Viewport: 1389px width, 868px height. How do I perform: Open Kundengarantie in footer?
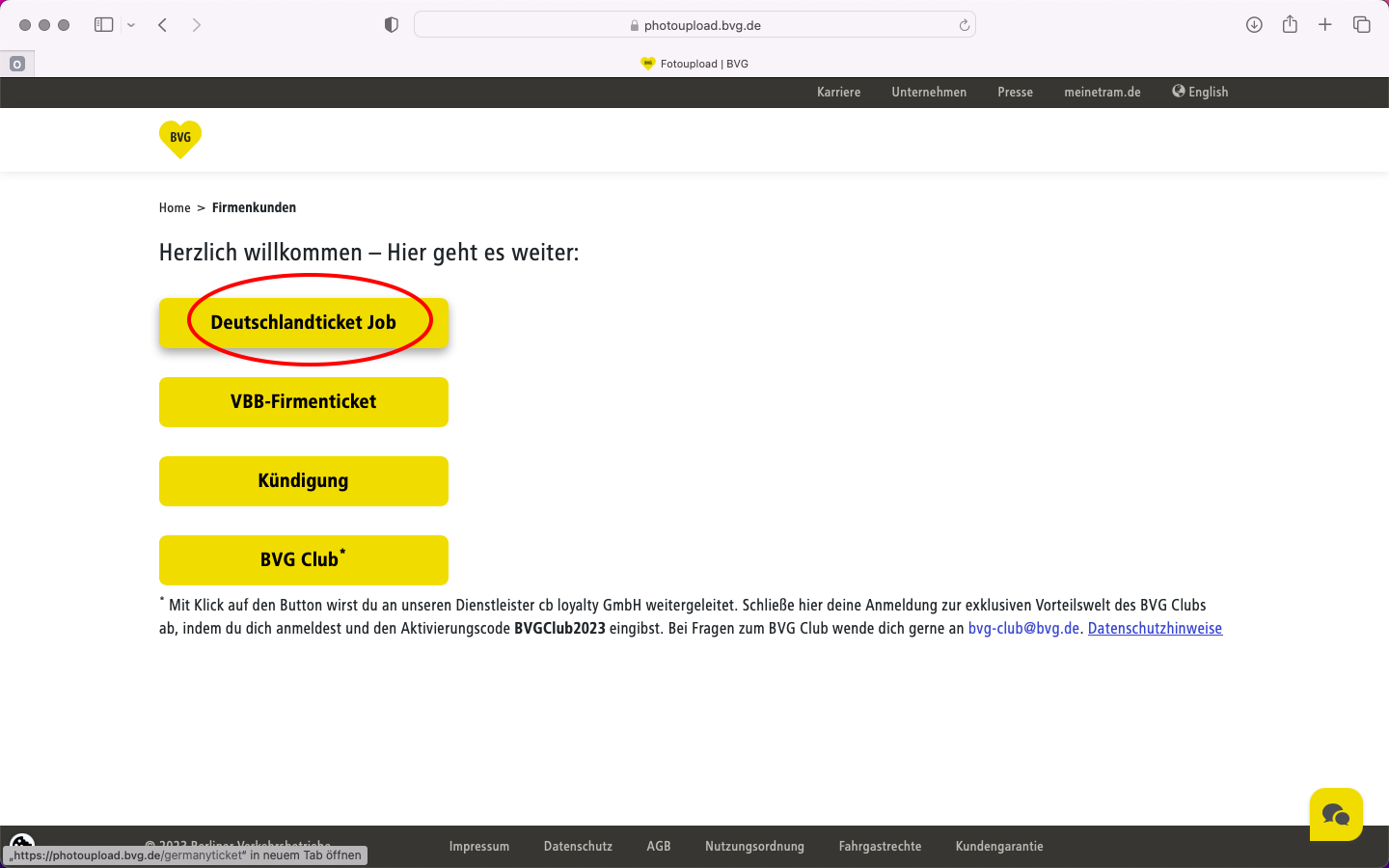(999, 847)
